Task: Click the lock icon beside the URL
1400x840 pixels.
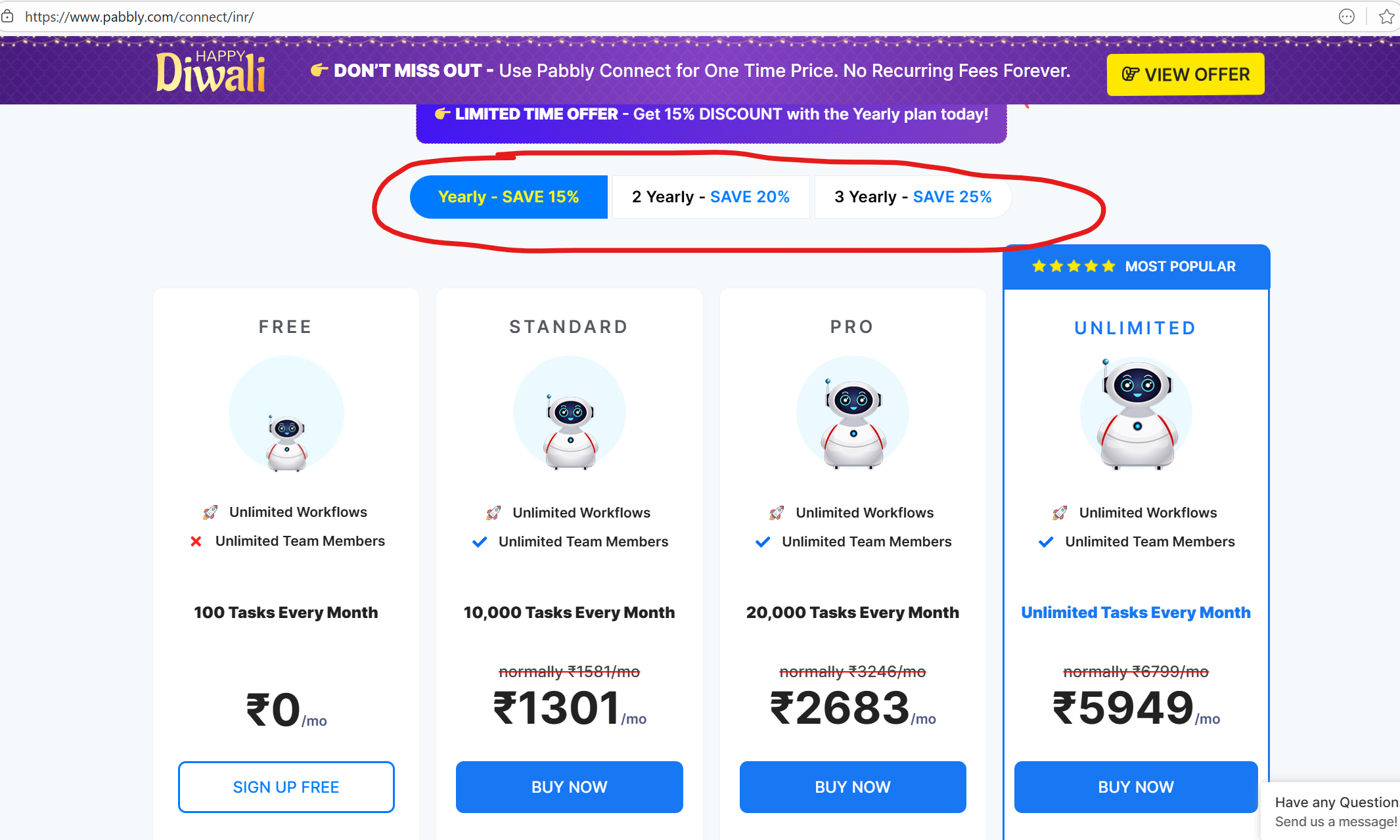Action: (7, 16)
